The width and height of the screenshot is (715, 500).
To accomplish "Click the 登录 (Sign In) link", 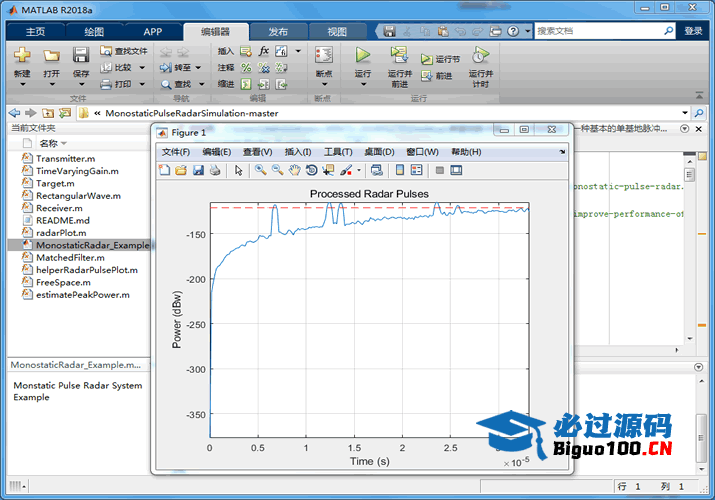I will [693, 31].
